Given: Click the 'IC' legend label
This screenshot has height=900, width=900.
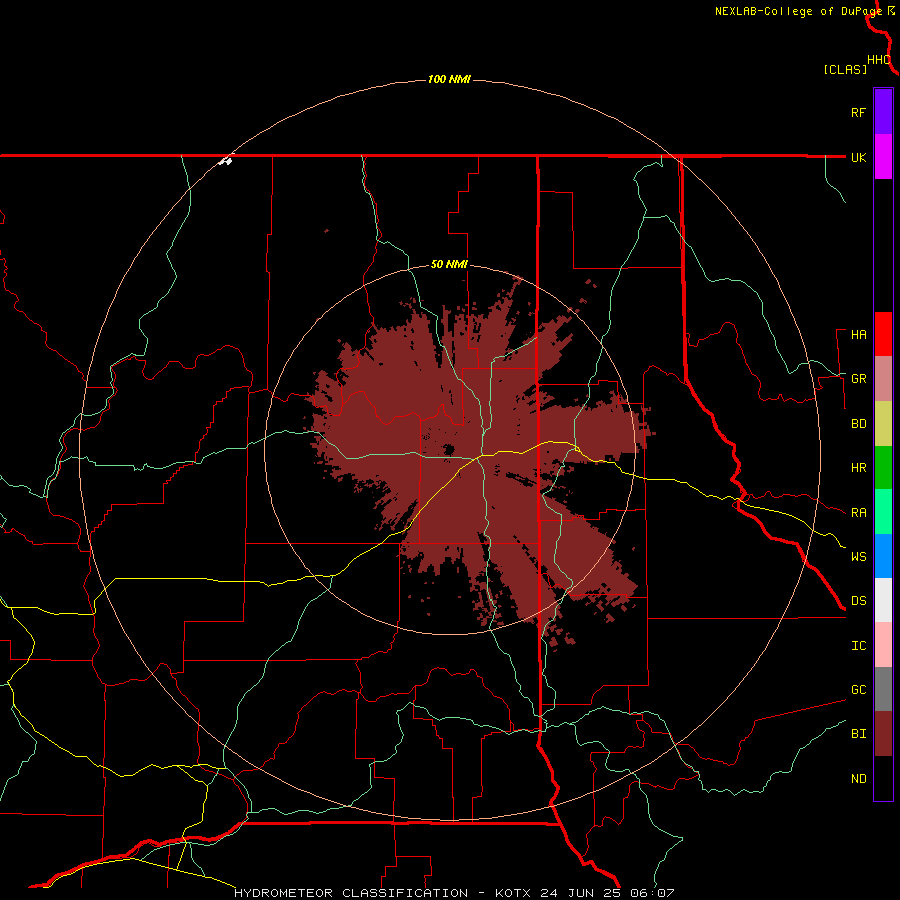Looking at the screenshot, I should (x=858, y=646).
